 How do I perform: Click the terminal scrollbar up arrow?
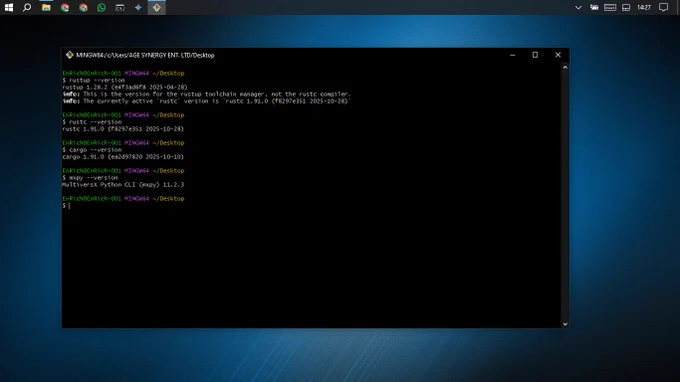[565, 67]
